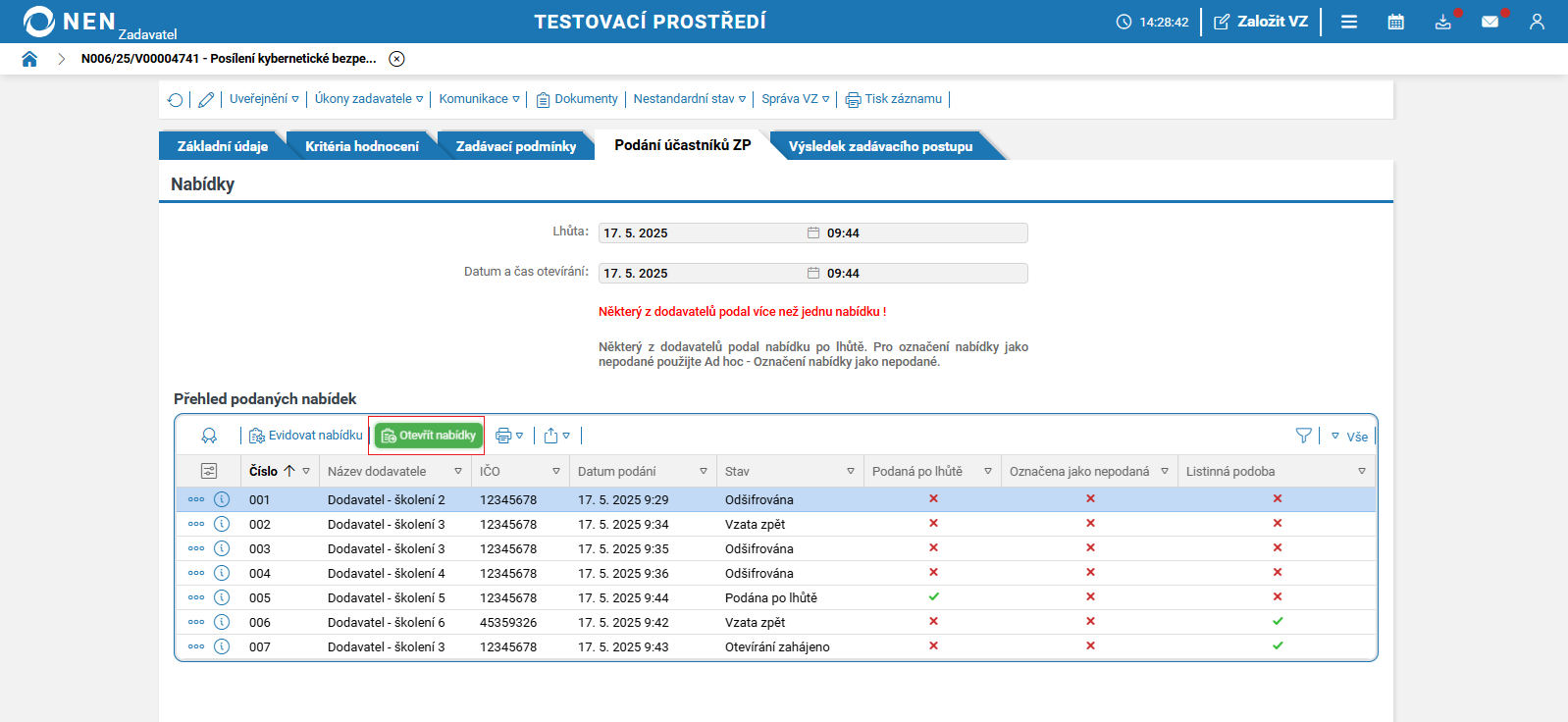
Task: Click Tisk záznamu in toolbar
Action: [894, 99]
